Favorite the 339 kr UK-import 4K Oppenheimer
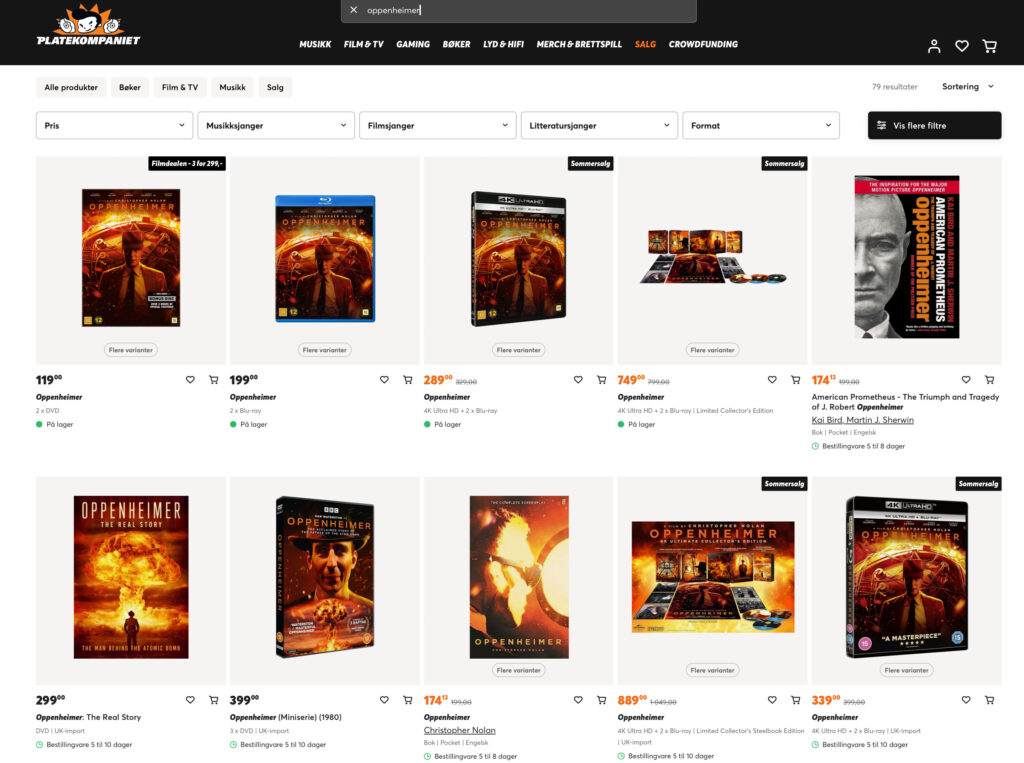 click(x=966, y=700)
